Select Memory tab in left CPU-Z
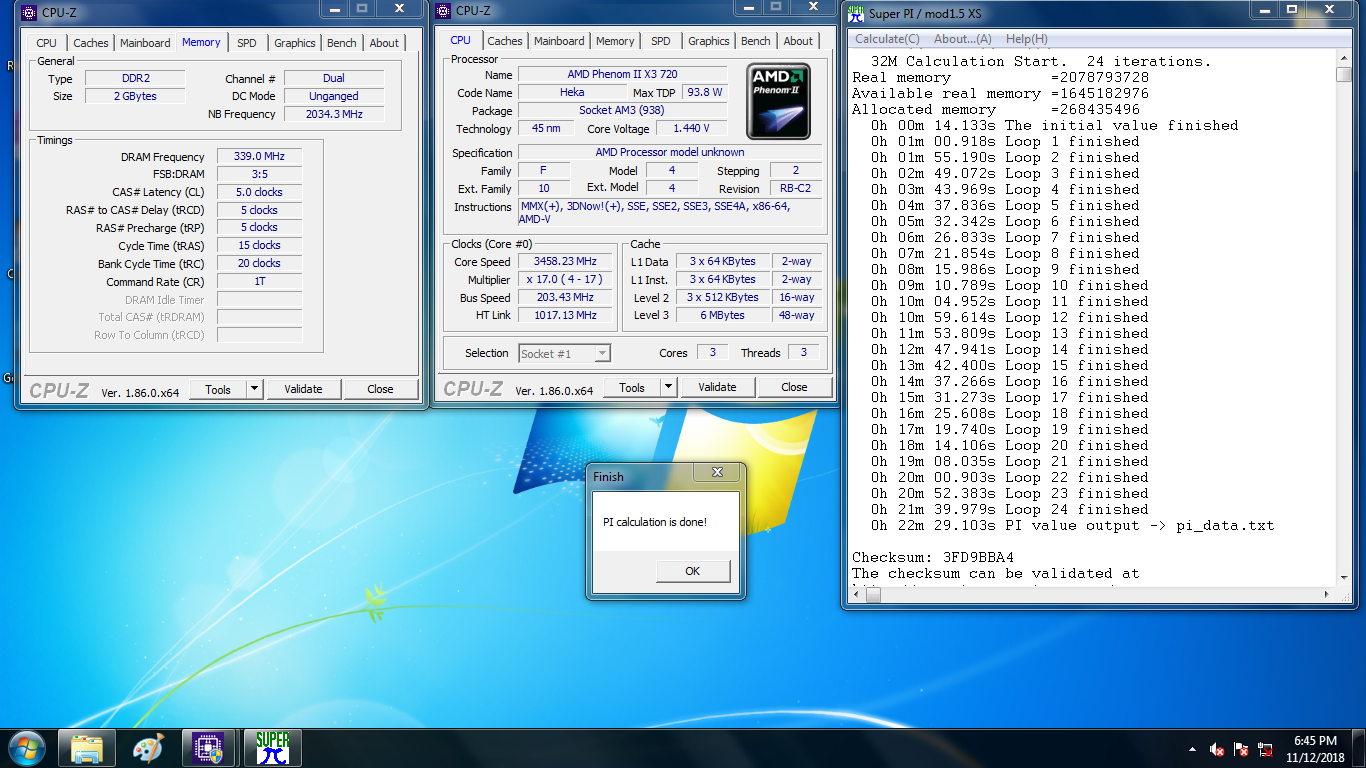The height and width of the screenshot is (768, 1366). (201, 42)
